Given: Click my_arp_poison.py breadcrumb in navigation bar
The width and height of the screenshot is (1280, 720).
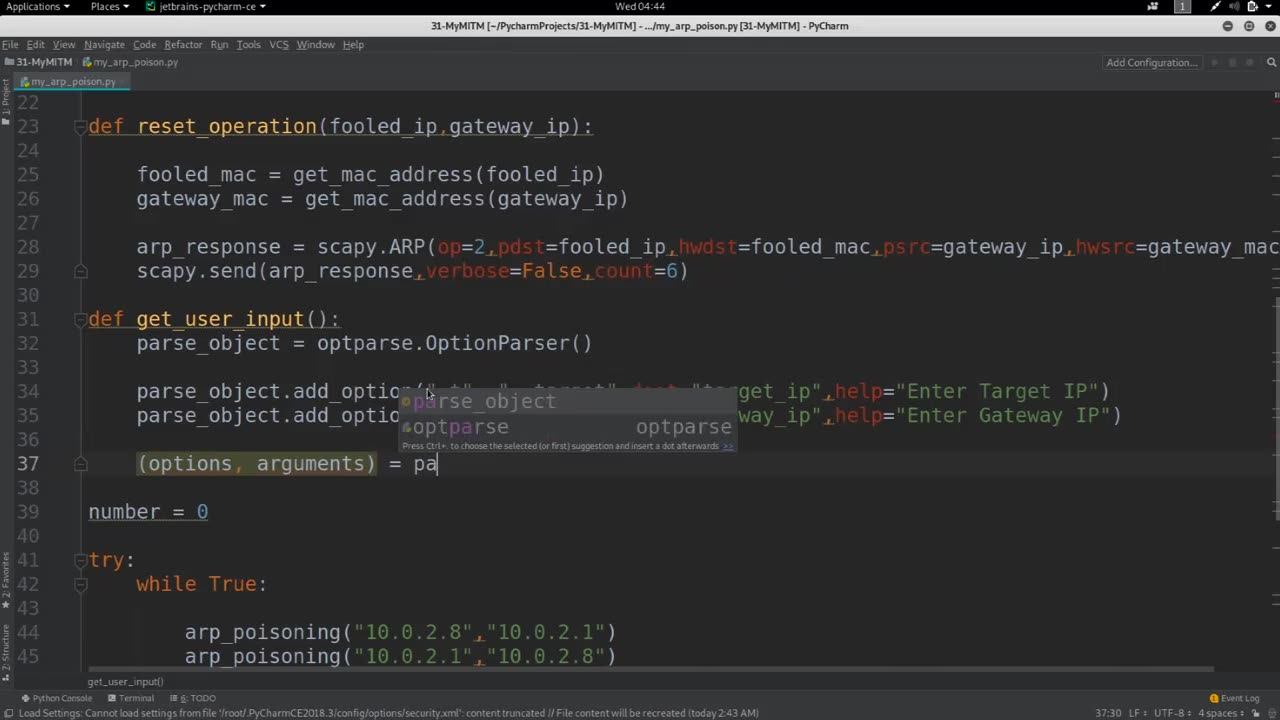Looking at the screenshot, I should (130, 62).
